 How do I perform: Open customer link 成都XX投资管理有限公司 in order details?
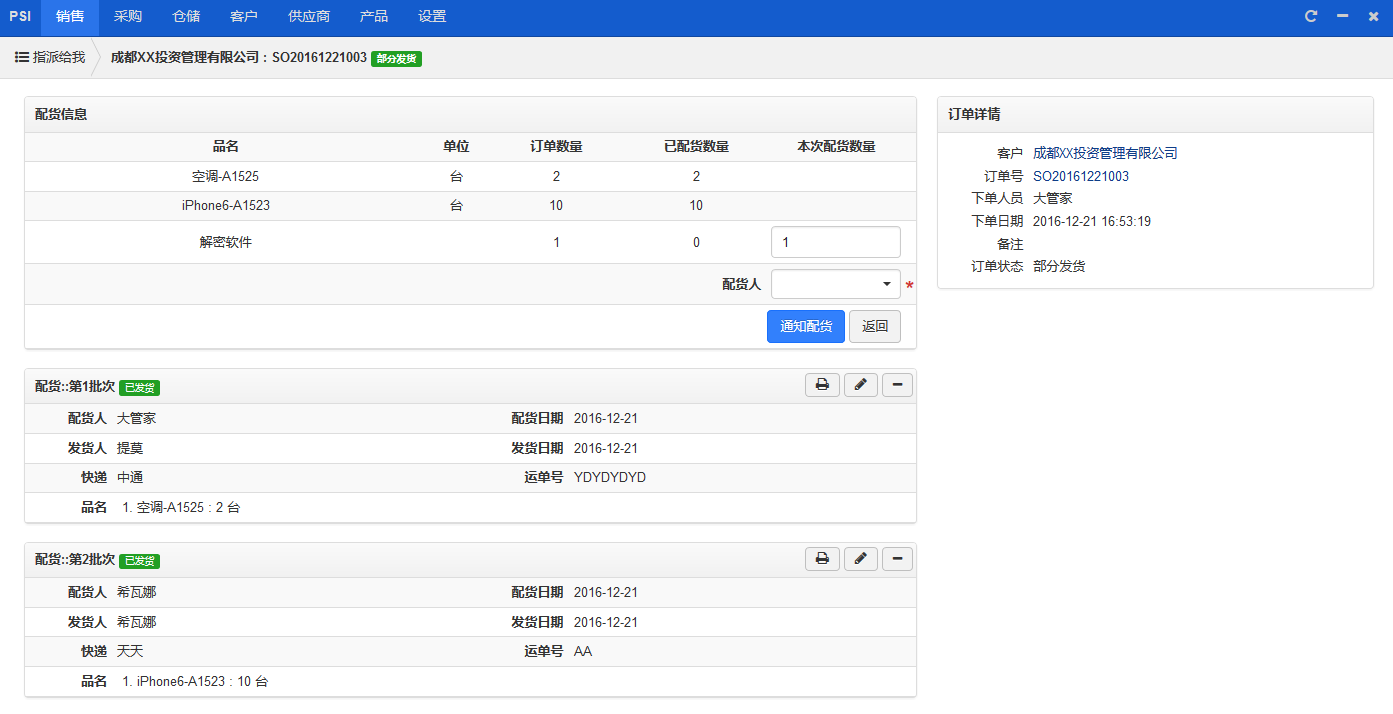1105,153
